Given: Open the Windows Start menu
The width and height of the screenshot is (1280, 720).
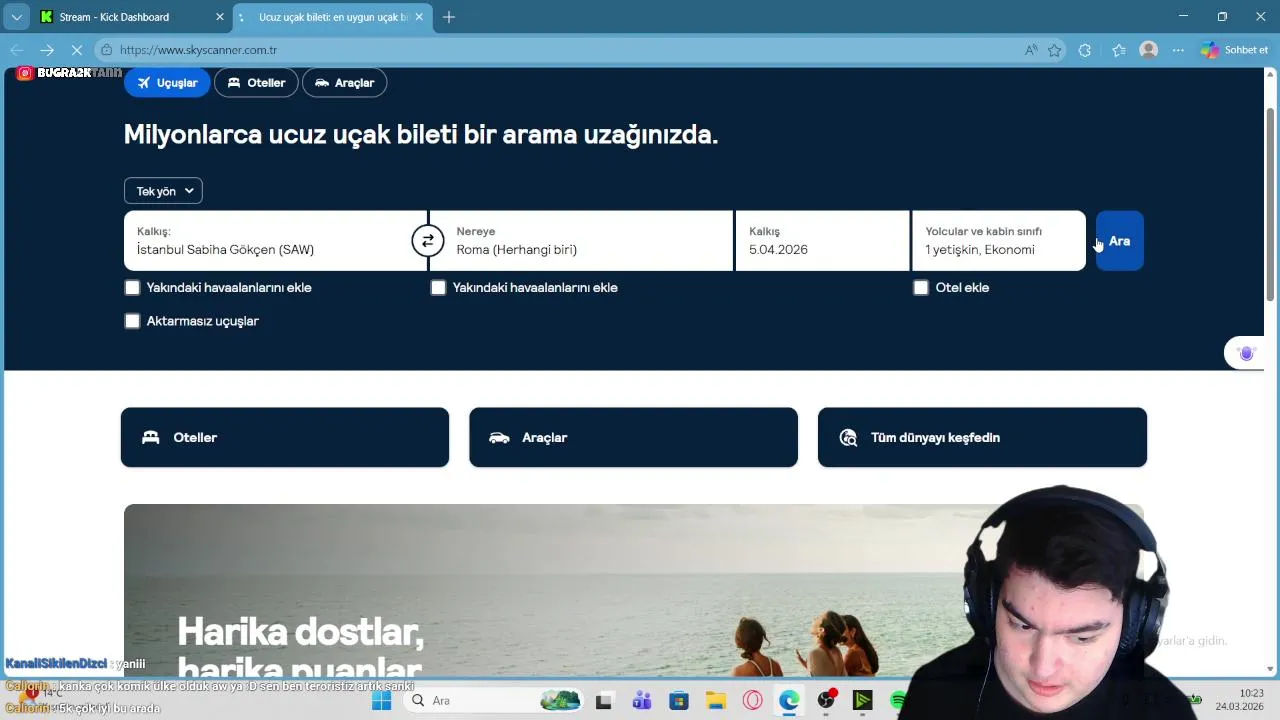Looking at the screenshot, I should [382, 701].
